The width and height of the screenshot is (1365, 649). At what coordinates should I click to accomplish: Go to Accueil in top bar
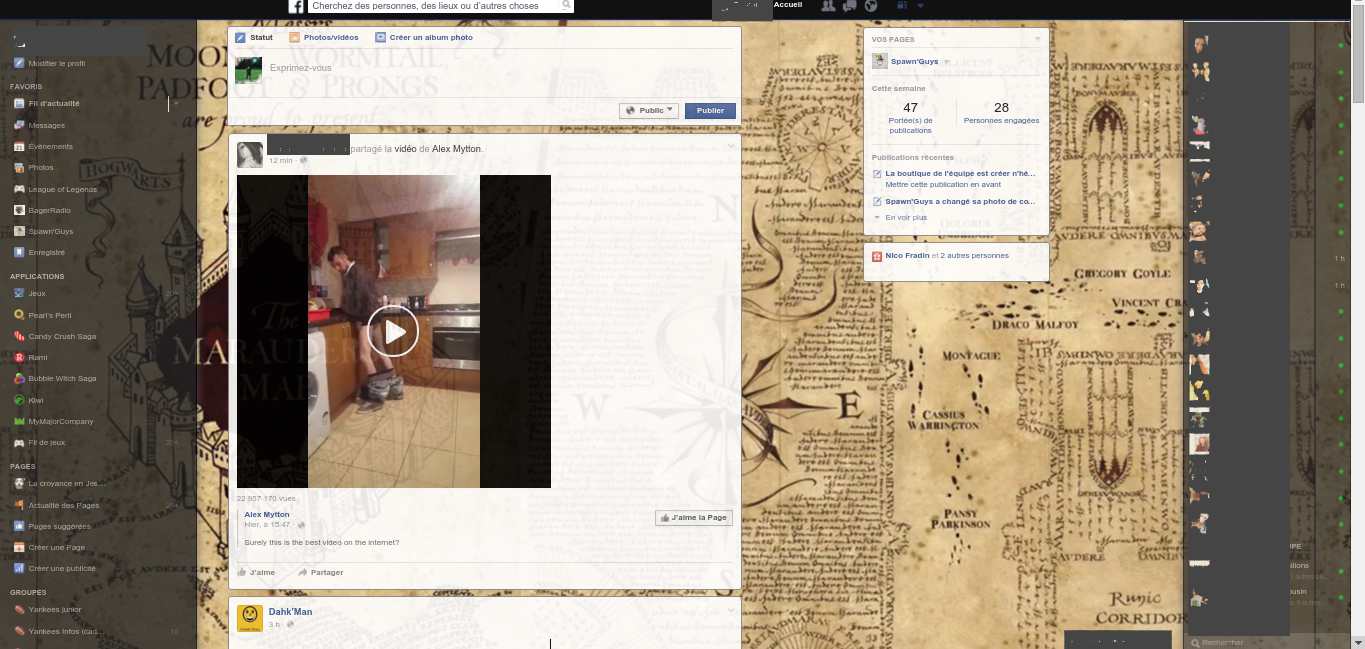coord(788,5)
